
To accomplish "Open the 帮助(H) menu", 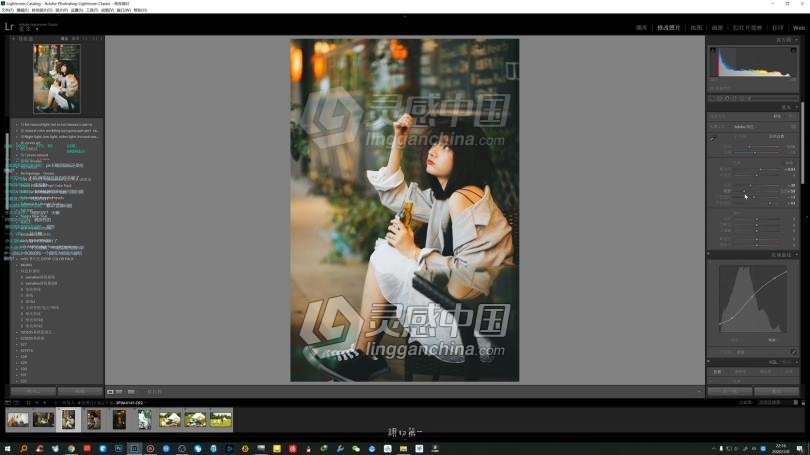I will [x=140, y=10].
